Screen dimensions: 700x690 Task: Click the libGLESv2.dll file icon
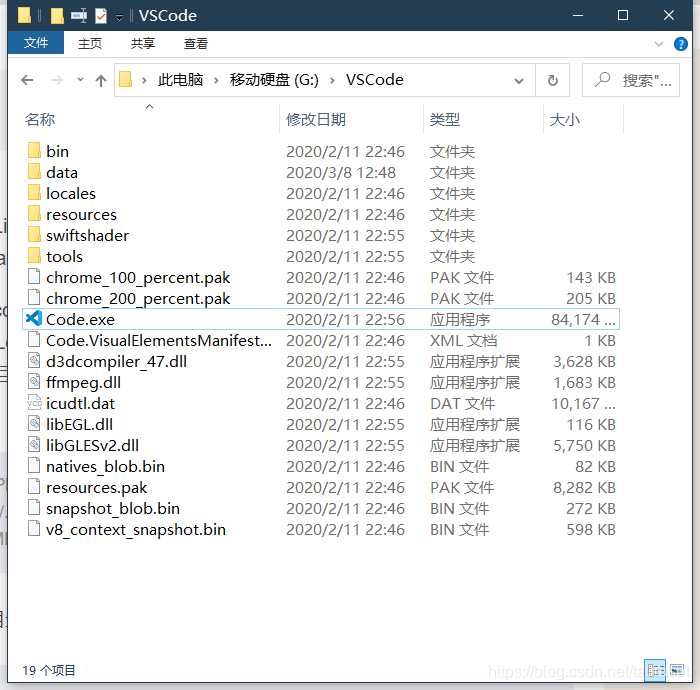pyautogui.click(x=34, y=445)
